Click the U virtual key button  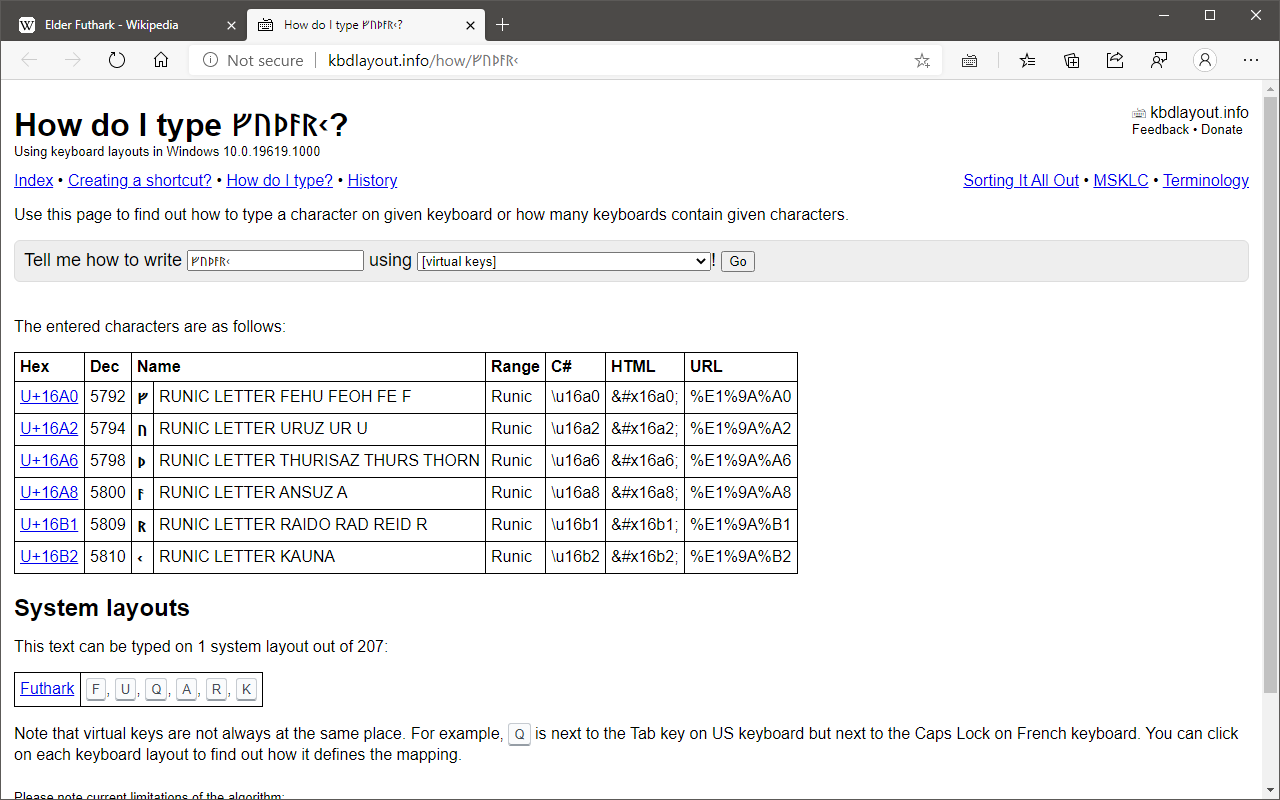pos(125,689)
